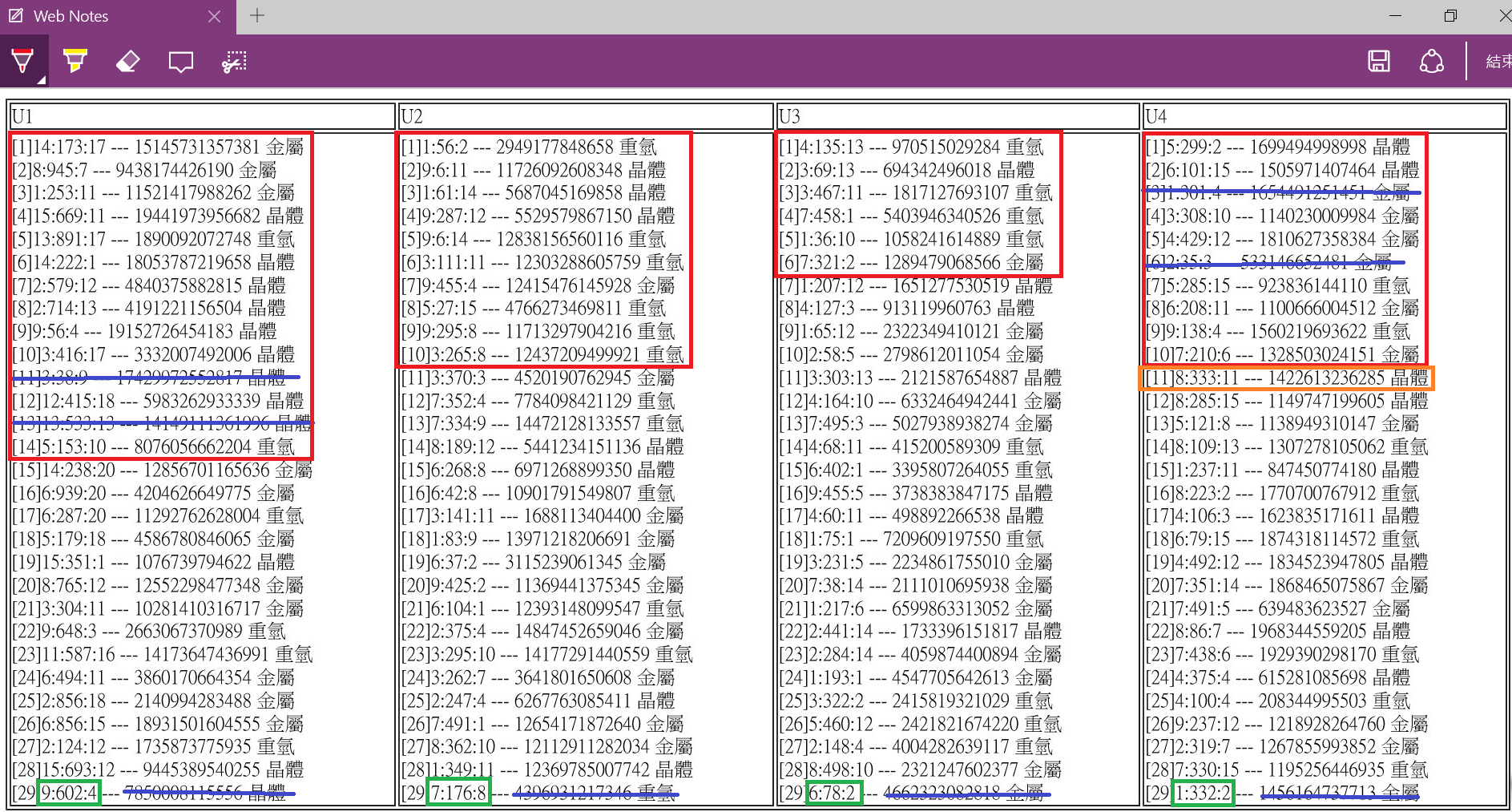Restore down the browser window
This screenshot has height=812, width=1512.
coord(1450,16)
